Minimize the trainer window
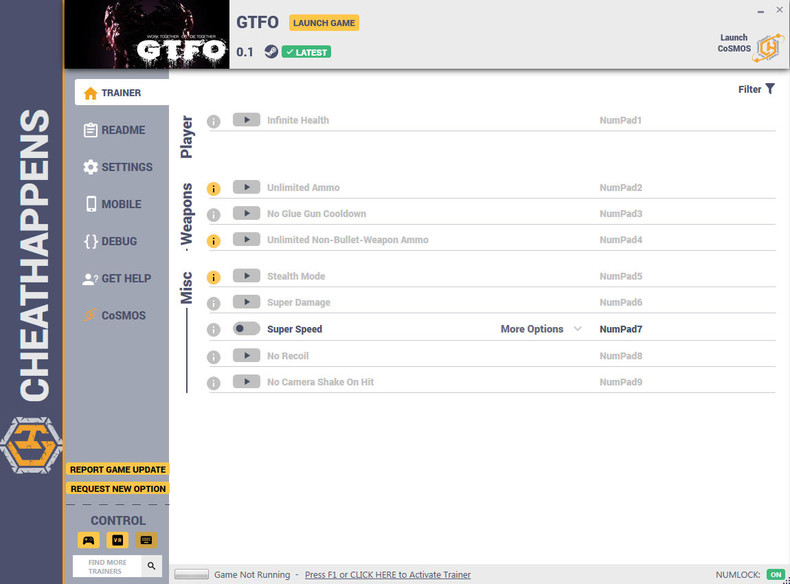This screenshot has height=584, width=790. pos(760,11)
